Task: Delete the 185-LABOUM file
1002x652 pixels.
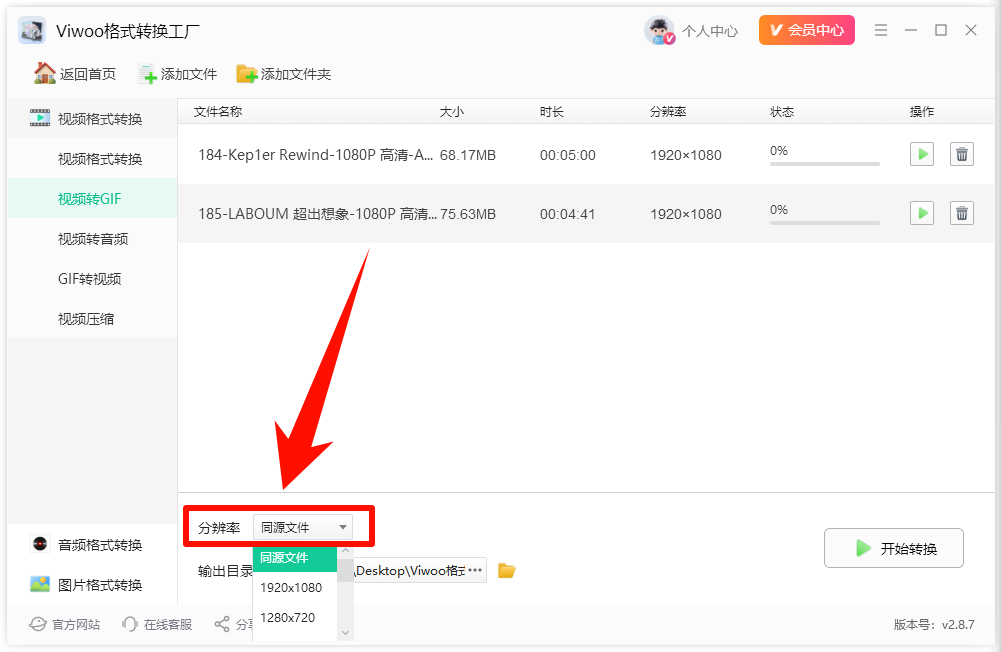Action: (x=962, y=213)
